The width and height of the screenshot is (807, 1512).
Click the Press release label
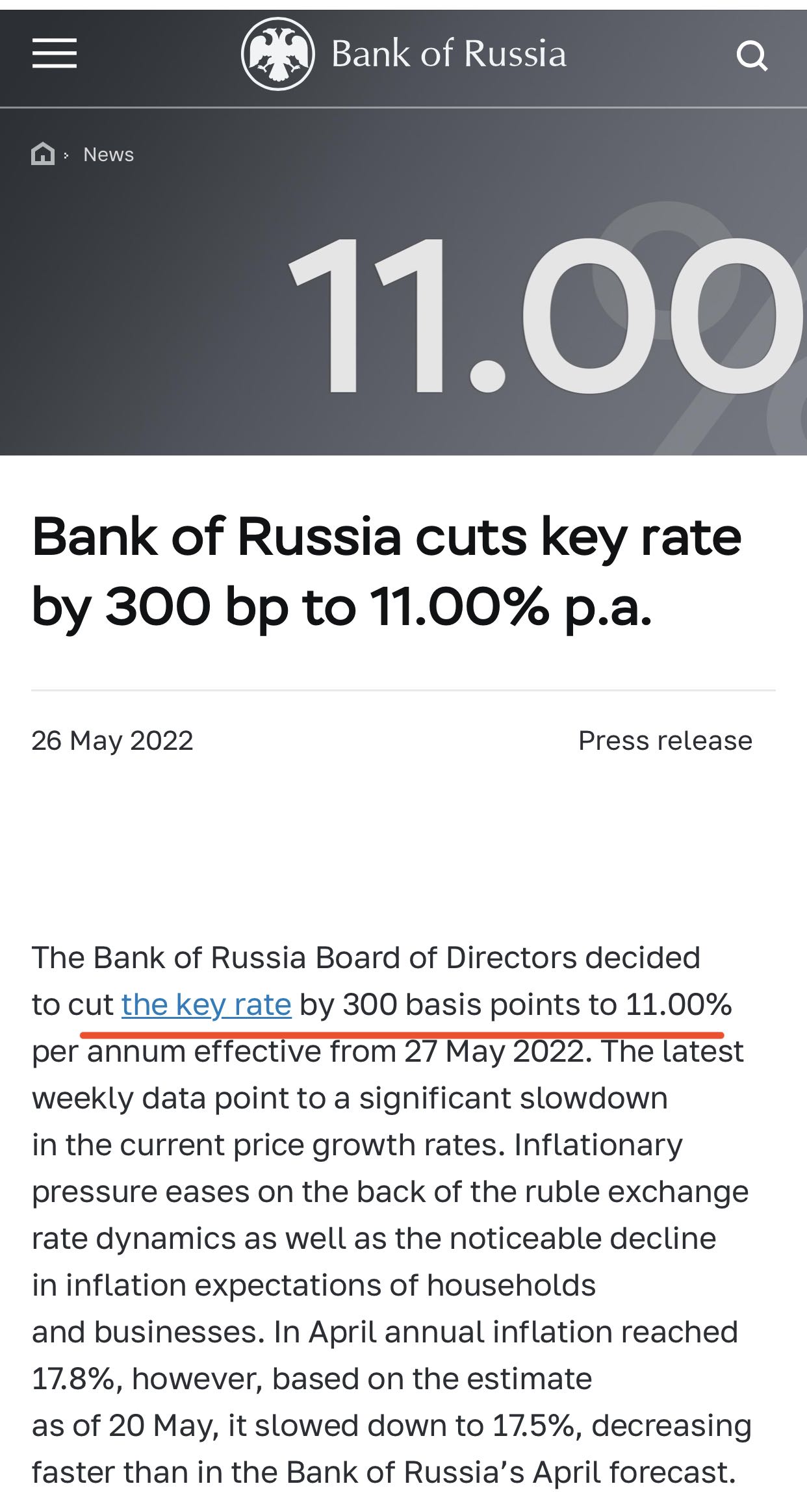tap(665, 741)
